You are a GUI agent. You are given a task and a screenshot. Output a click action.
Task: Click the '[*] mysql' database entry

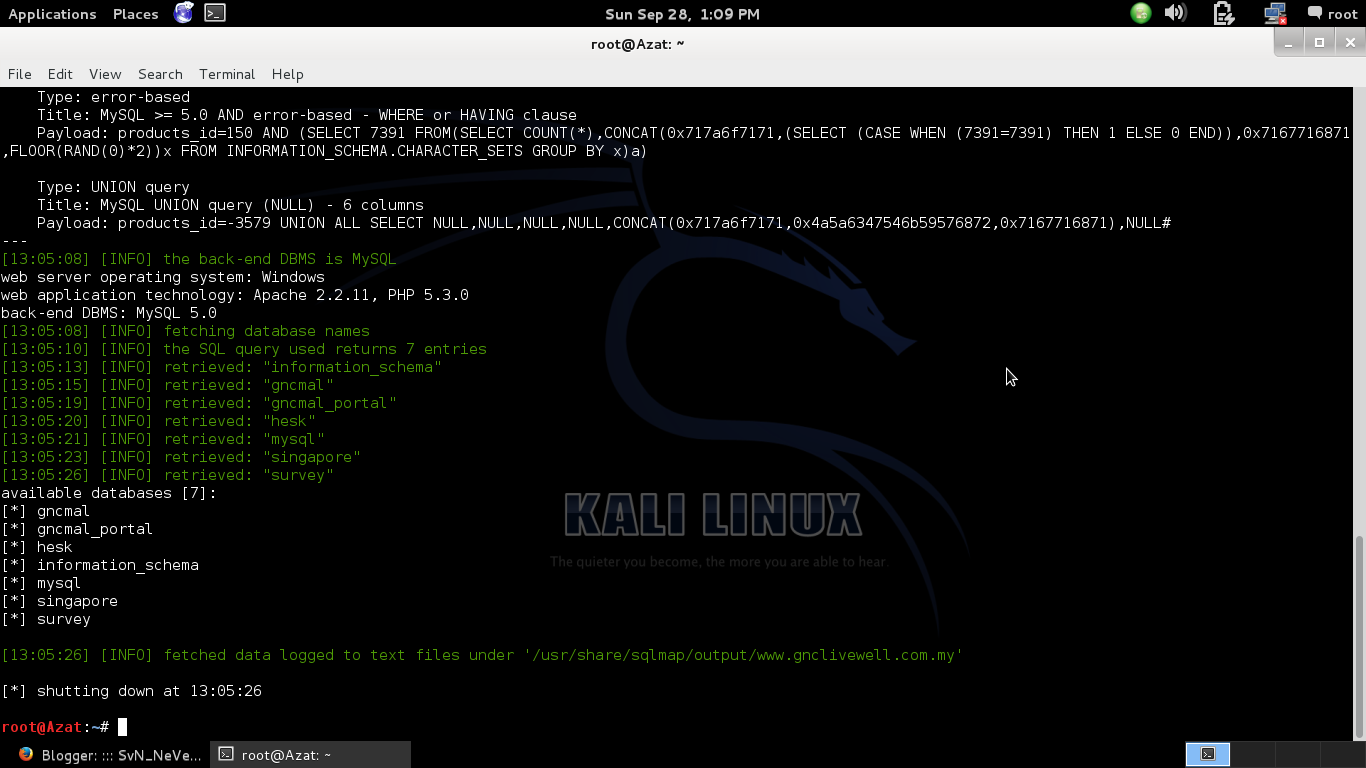coord(41,583)
